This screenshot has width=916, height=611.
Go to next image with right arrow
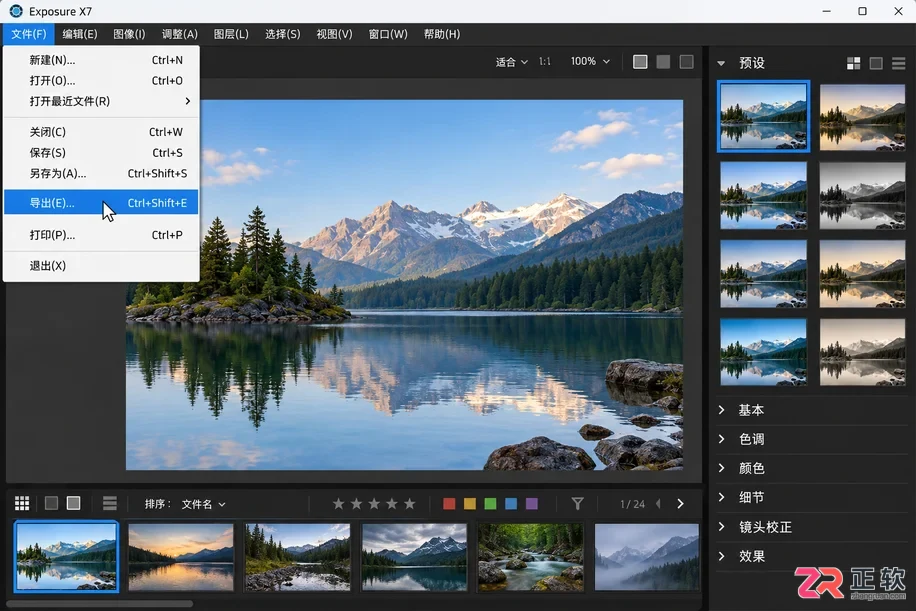pyautogui.click(x=680, y=504)
